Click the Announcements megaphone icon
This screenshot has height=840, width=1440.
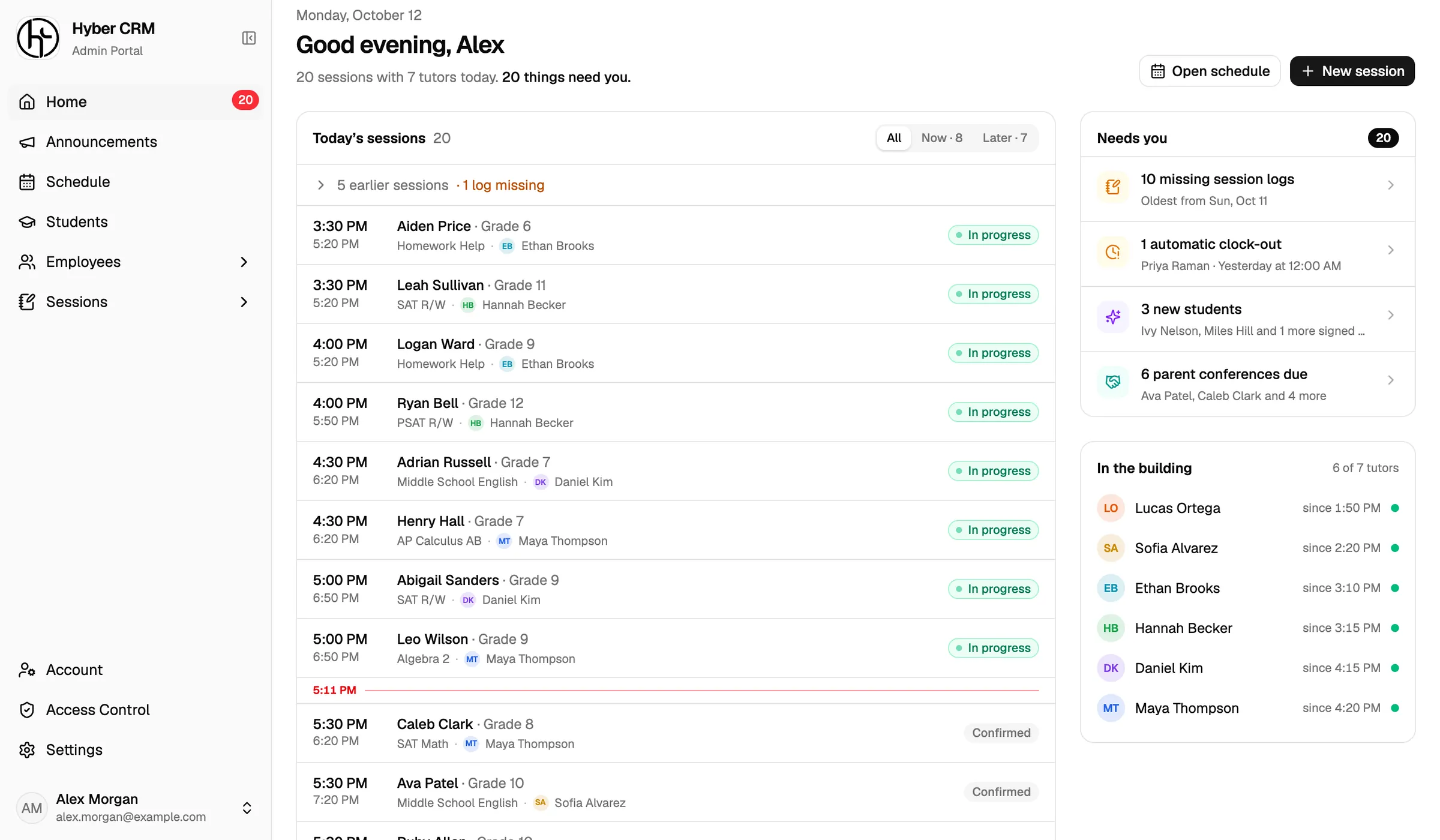coord(27,142)
